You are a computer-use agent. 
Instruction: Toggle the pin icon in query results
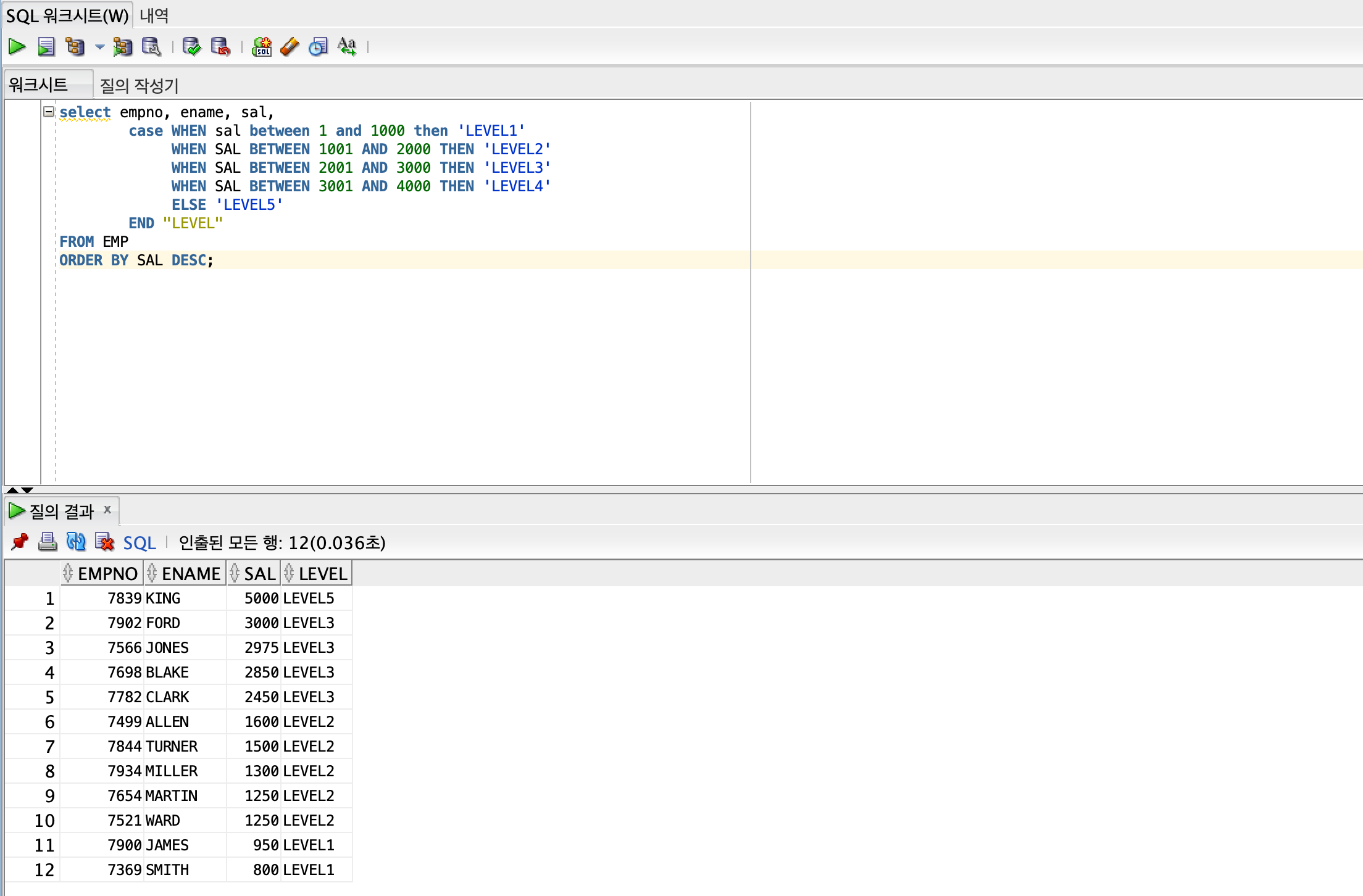click(x=20, y=542)
